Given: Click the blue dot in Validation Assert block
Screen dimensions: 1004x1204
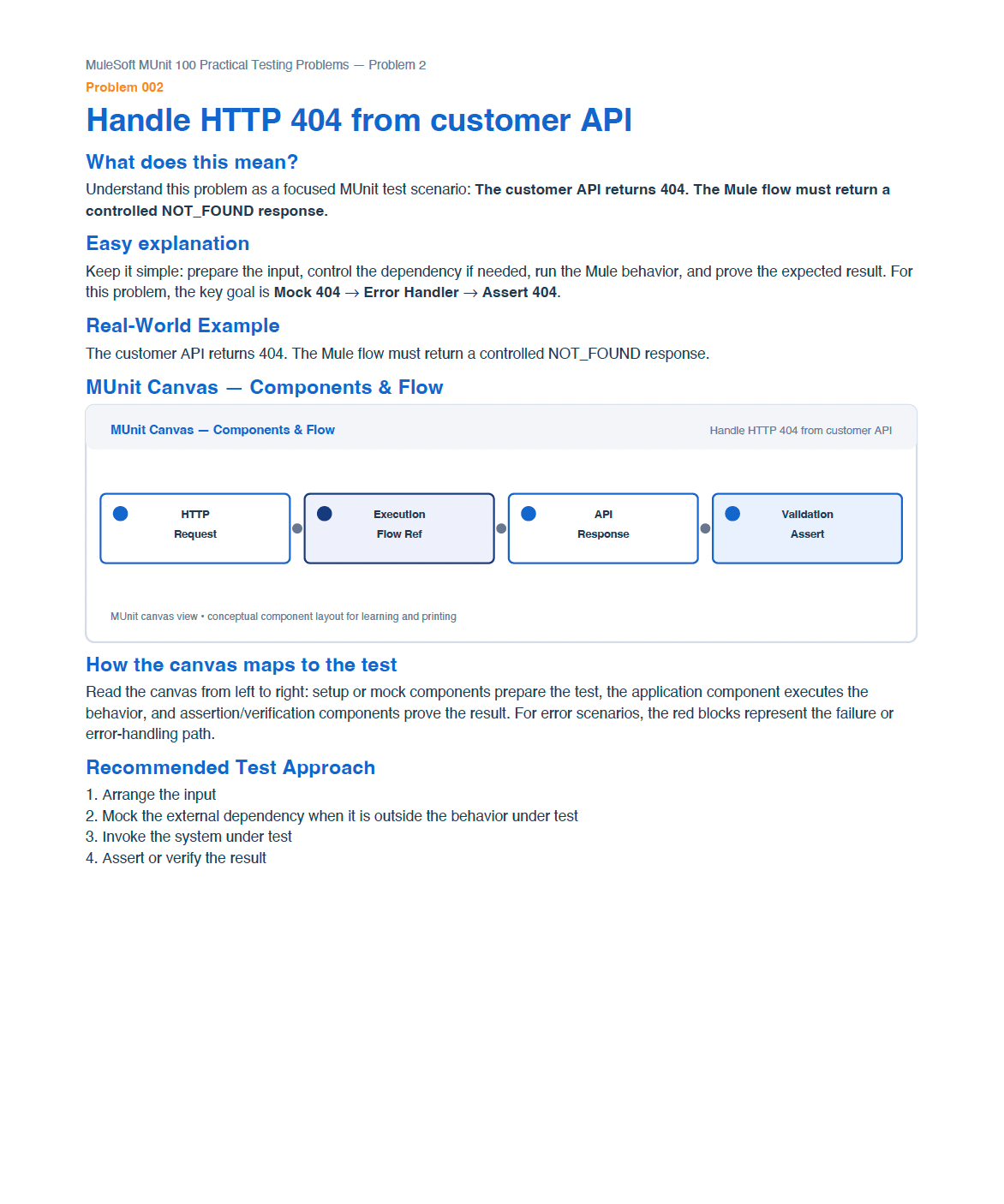Looking at the screenshot, I should coord(732,514).
